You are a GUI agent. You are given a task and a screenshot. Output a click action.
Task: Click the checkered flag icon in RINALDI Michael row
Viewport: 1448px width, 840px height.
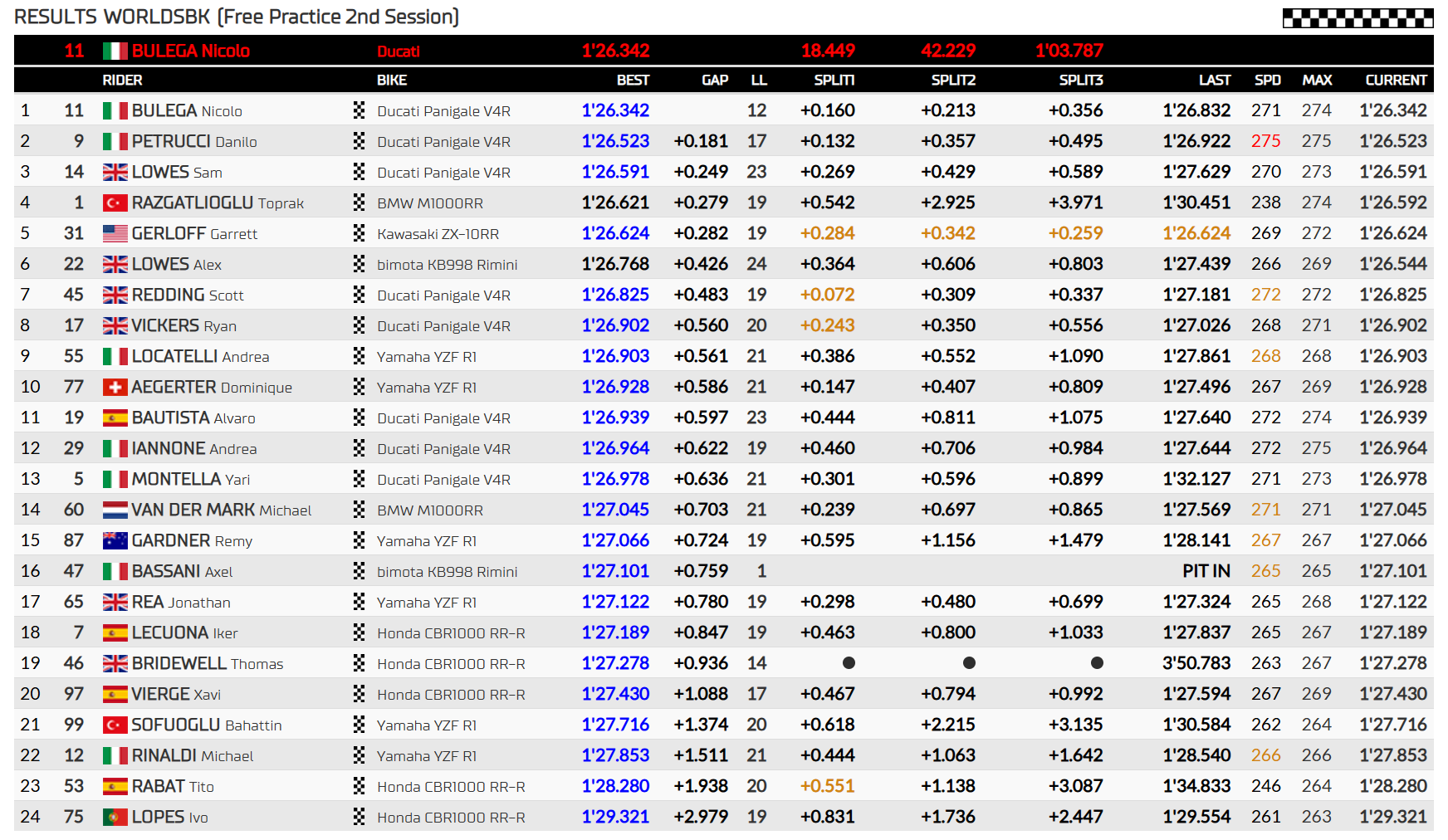pos(359,755)
